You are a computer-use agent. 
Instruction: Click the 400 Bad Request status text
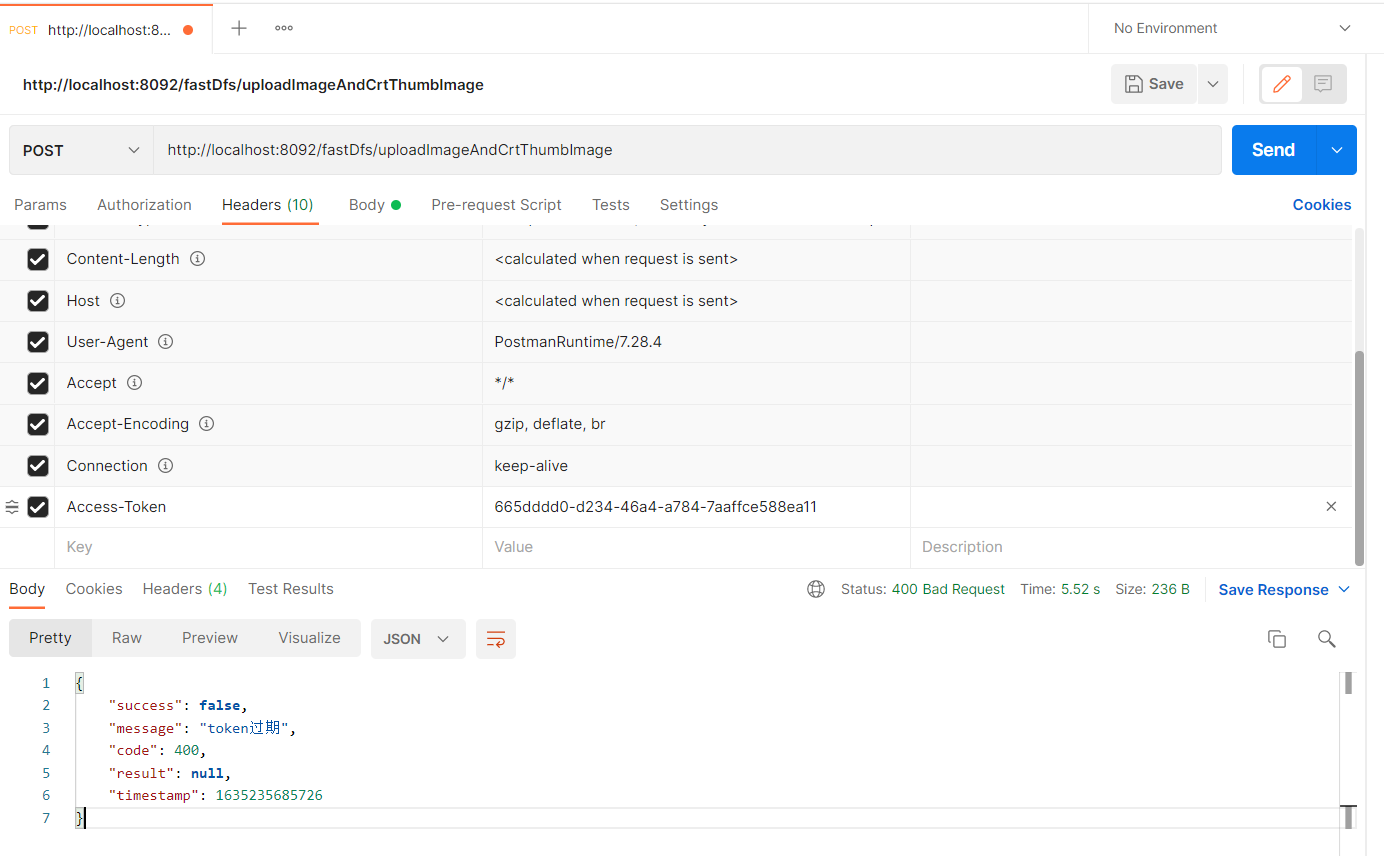pyautogui.click(x=948, y=590)
